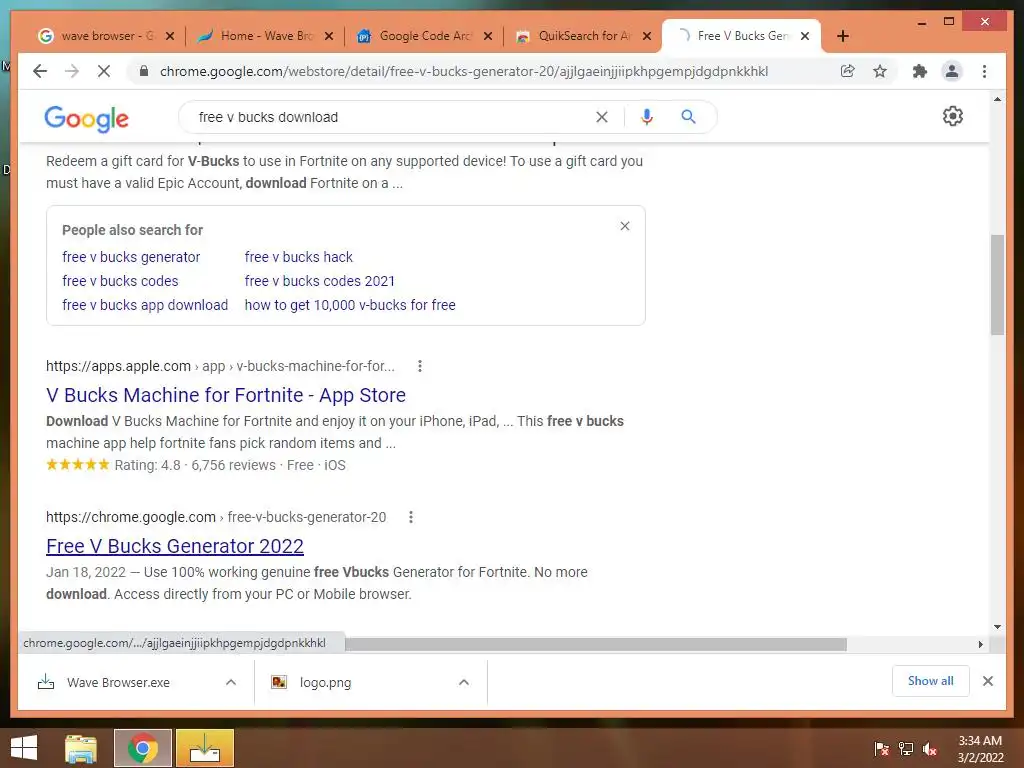This screenshot has height=768, width=1024.
Task: Close the Free V Bucks Generator tab
Action: (x=805, y=36)
